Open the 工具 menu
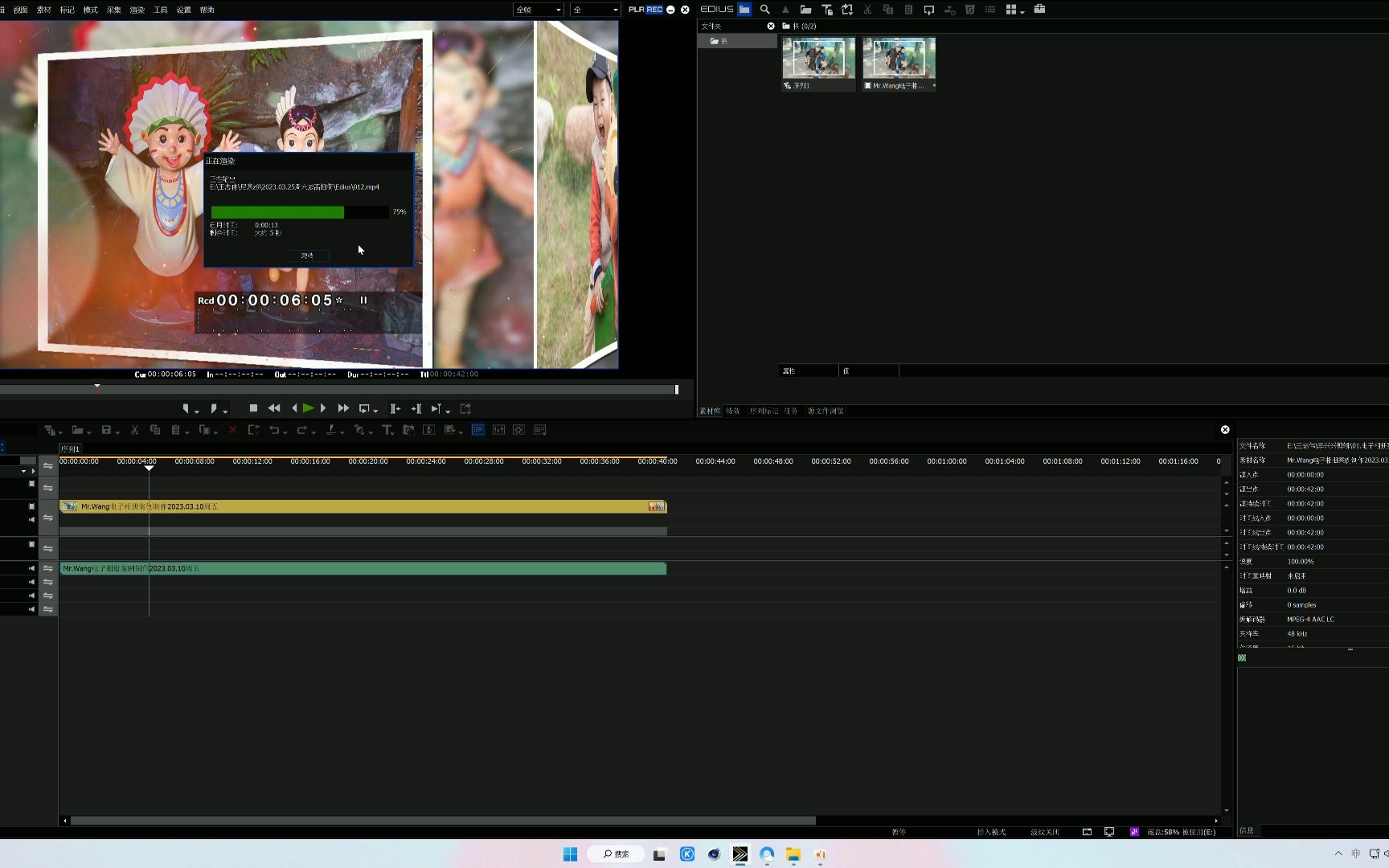Image resolution: width=1389 pixels, height=868 pixels. pyautogui.click(x=161, y=10)
